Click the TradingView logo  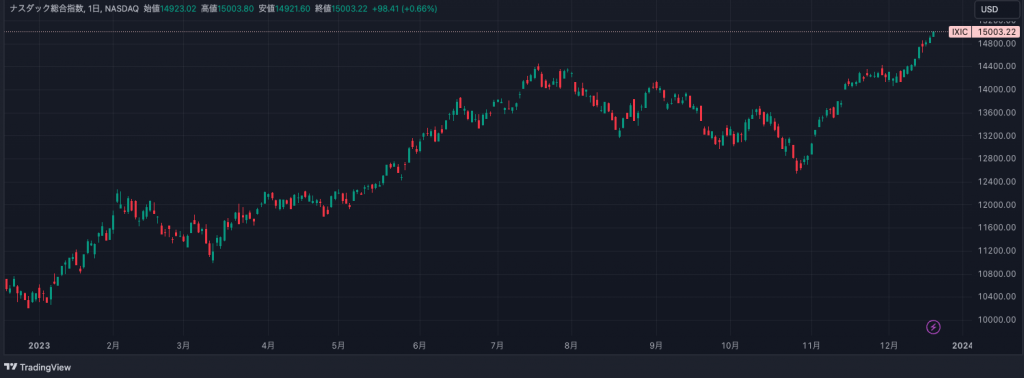coord(37,368)
